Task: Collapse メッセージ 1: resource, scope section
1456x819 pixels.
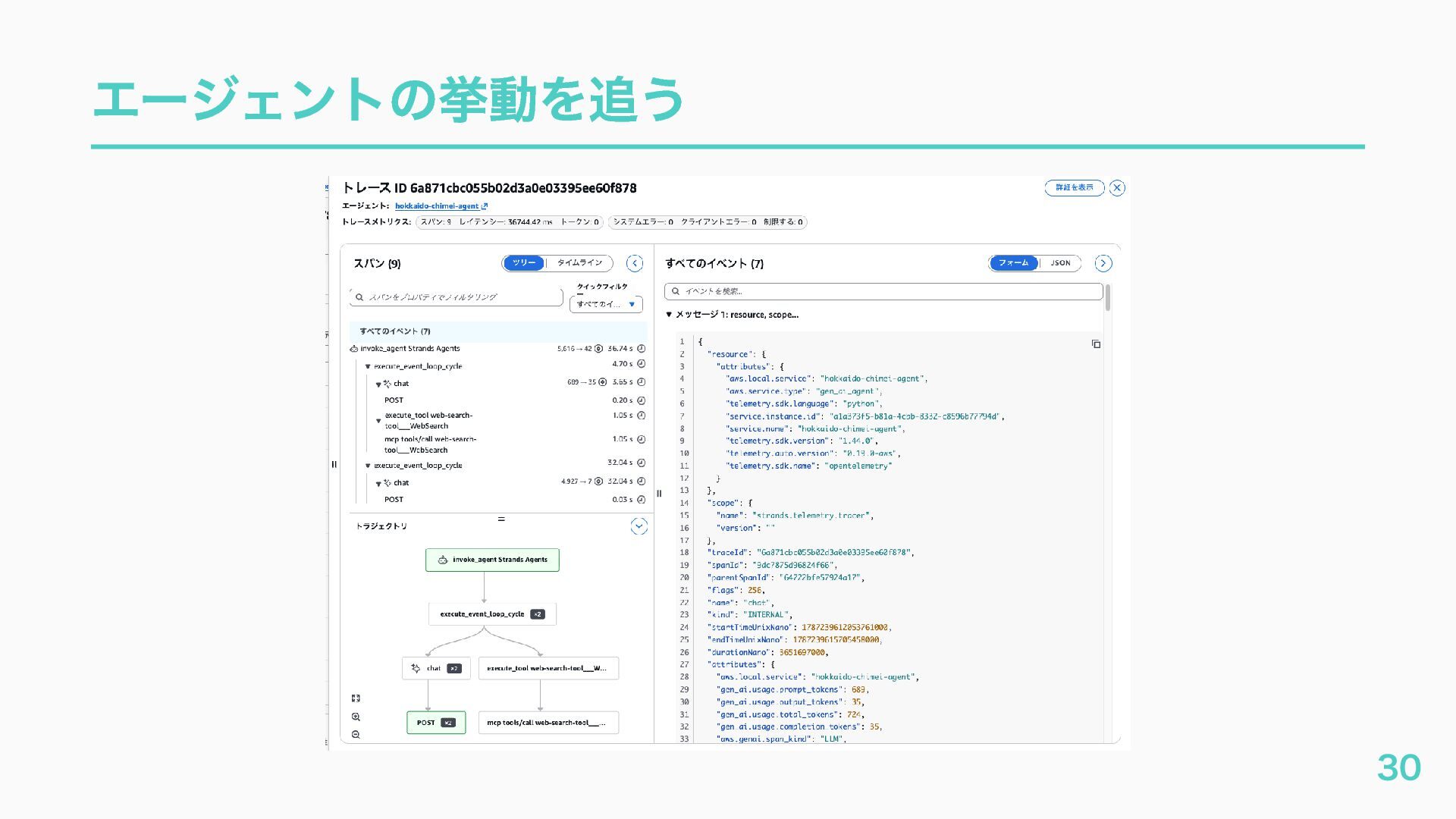Action: point(669,315)
